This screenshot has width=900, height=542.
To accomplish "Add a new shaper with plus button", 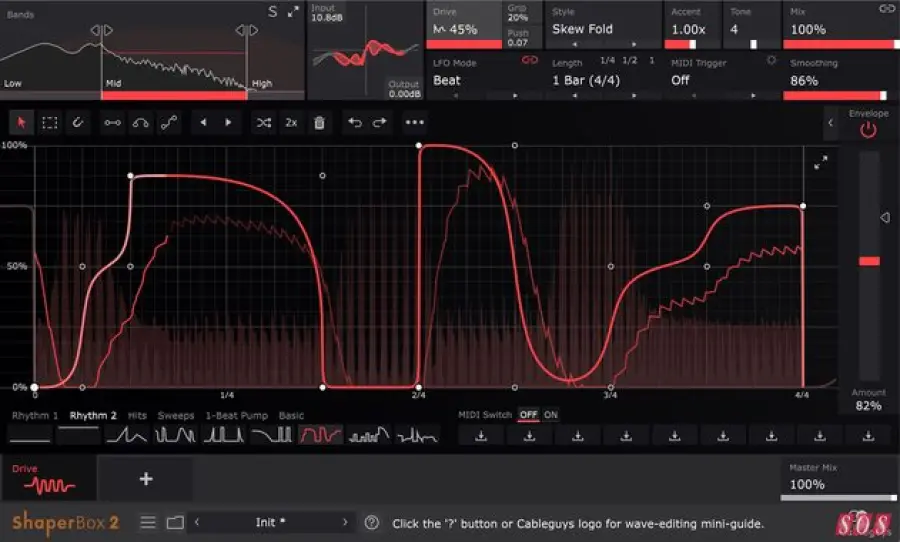I will click(146, 478).
